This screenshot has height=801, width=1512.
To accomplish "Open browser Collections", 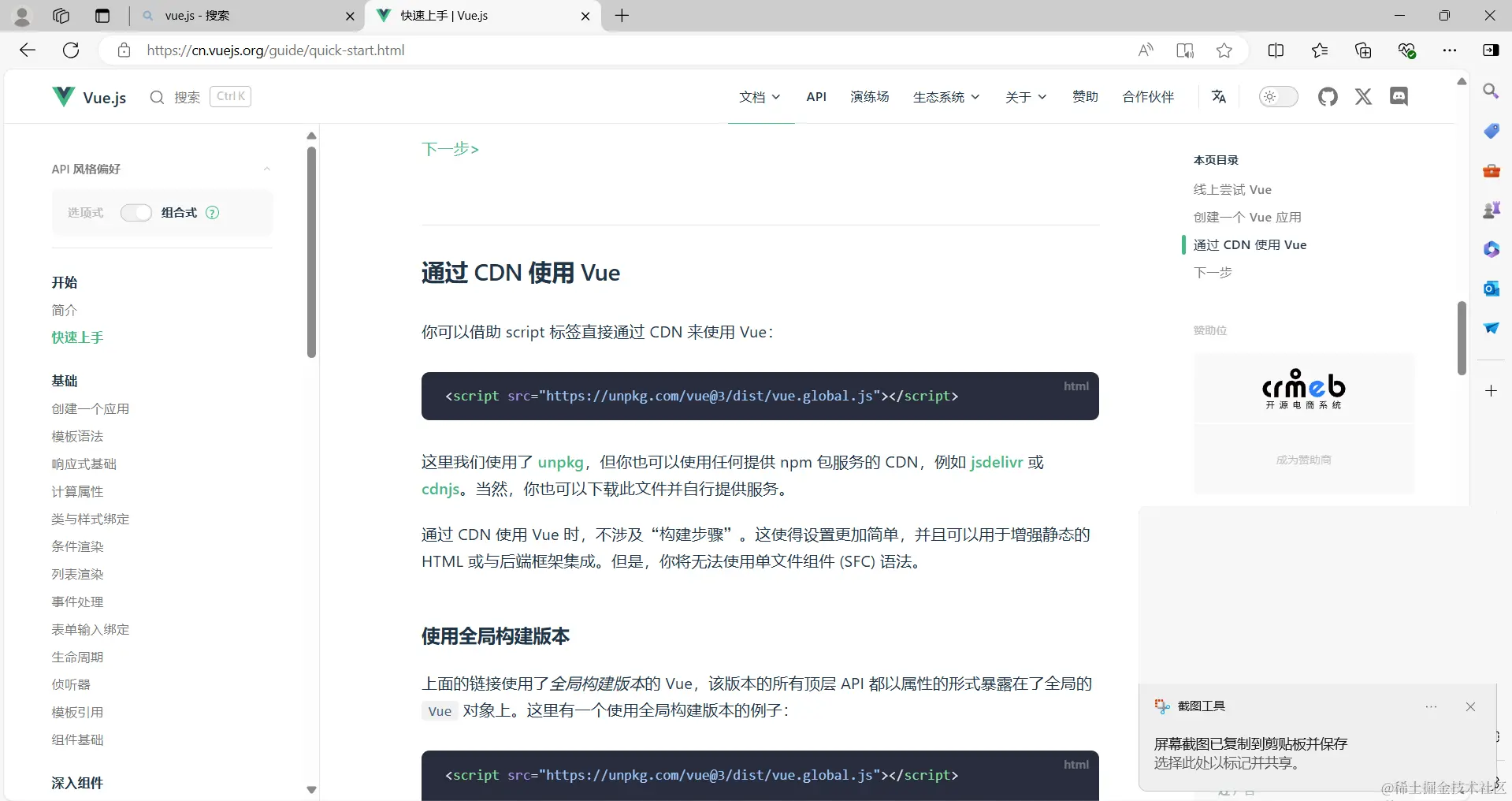I will pos(1363,50).
